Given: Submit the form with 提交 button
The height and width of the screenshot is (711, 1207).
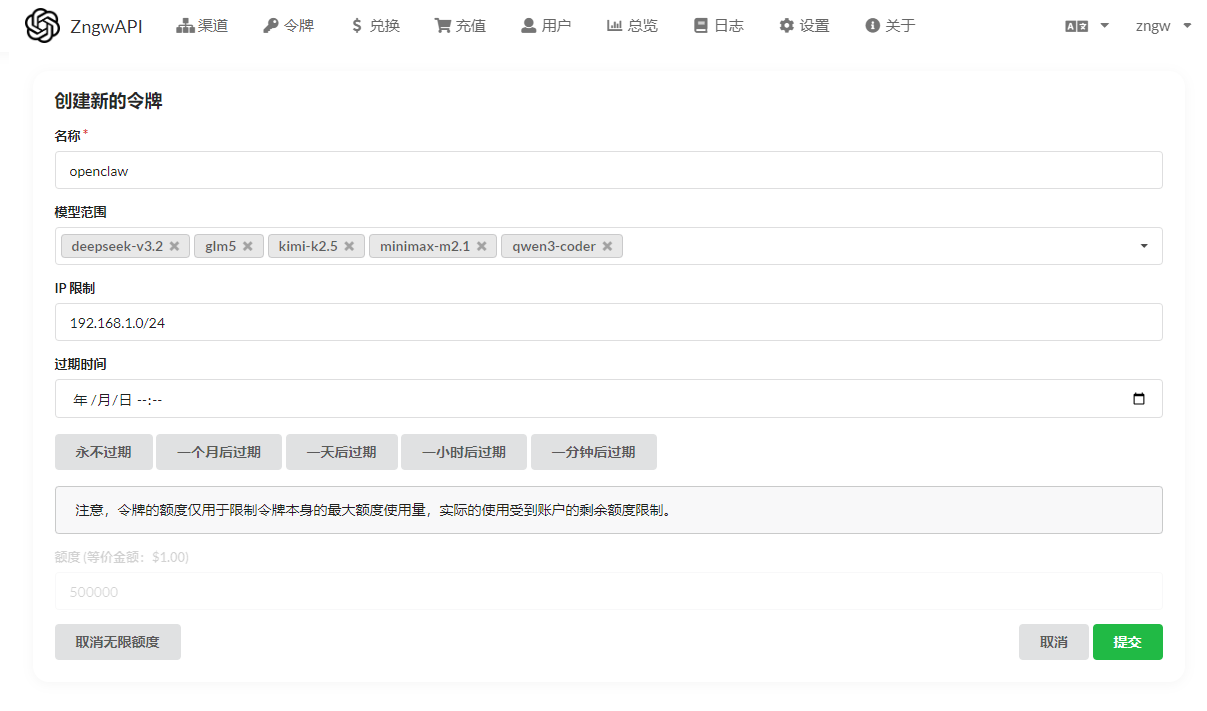Looking at the screenshot, I should coord(1127,642).
